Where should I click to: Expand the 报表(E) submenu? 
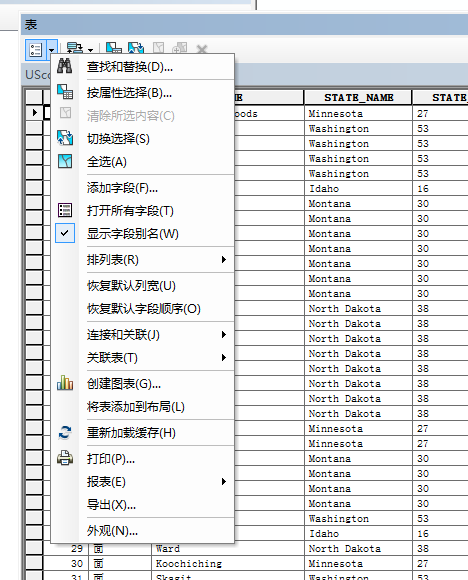pos(142,482)
